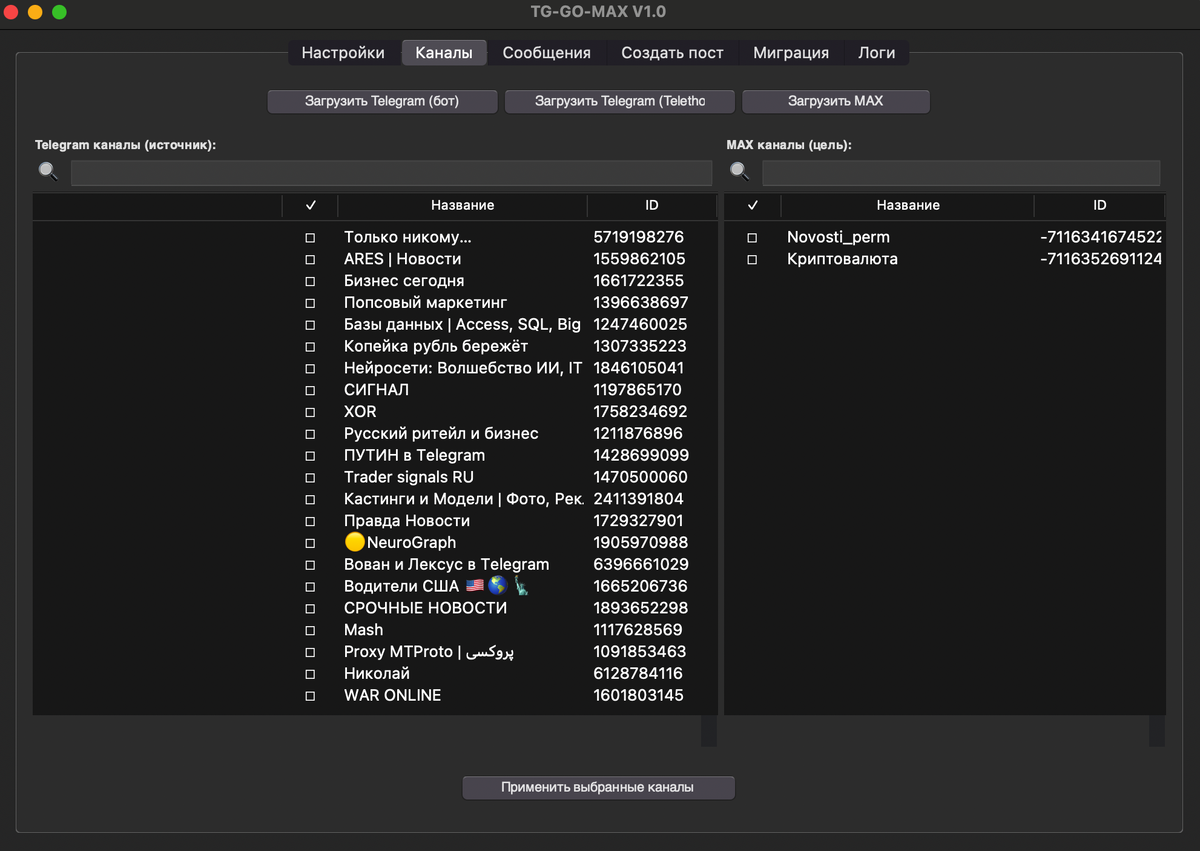The height and width of the screenshot is (851, 1200).
Task: Sort Telegram table by Название header
Action: click(x=463, y=205)
